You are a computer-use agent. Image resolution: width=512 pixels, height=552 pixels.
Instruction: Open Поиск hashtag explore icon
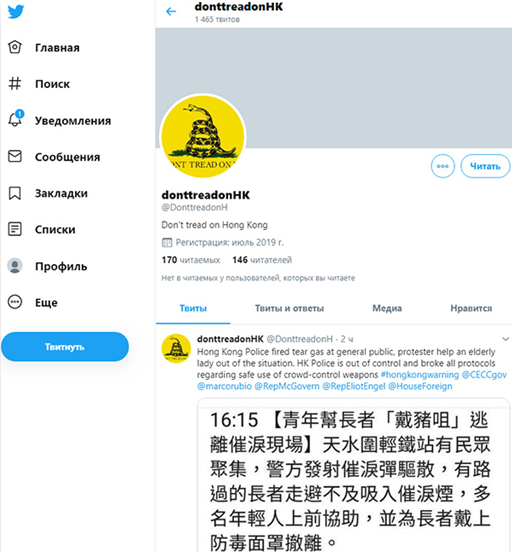point(15,84)
